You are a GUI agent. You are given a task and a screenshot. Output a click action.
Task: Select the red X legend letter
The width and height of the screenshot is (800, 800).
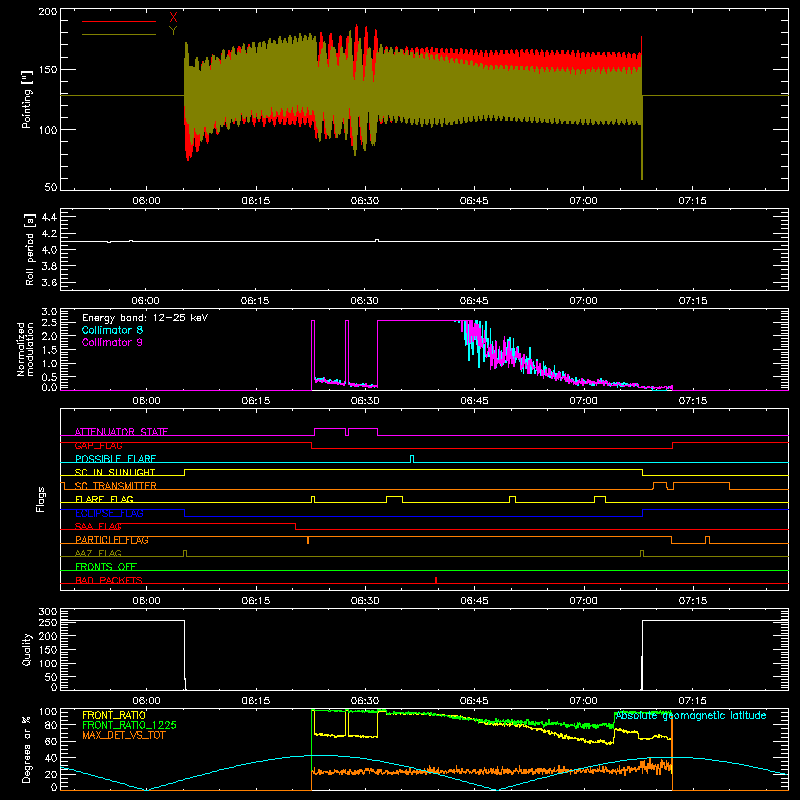tap(173, 18)
